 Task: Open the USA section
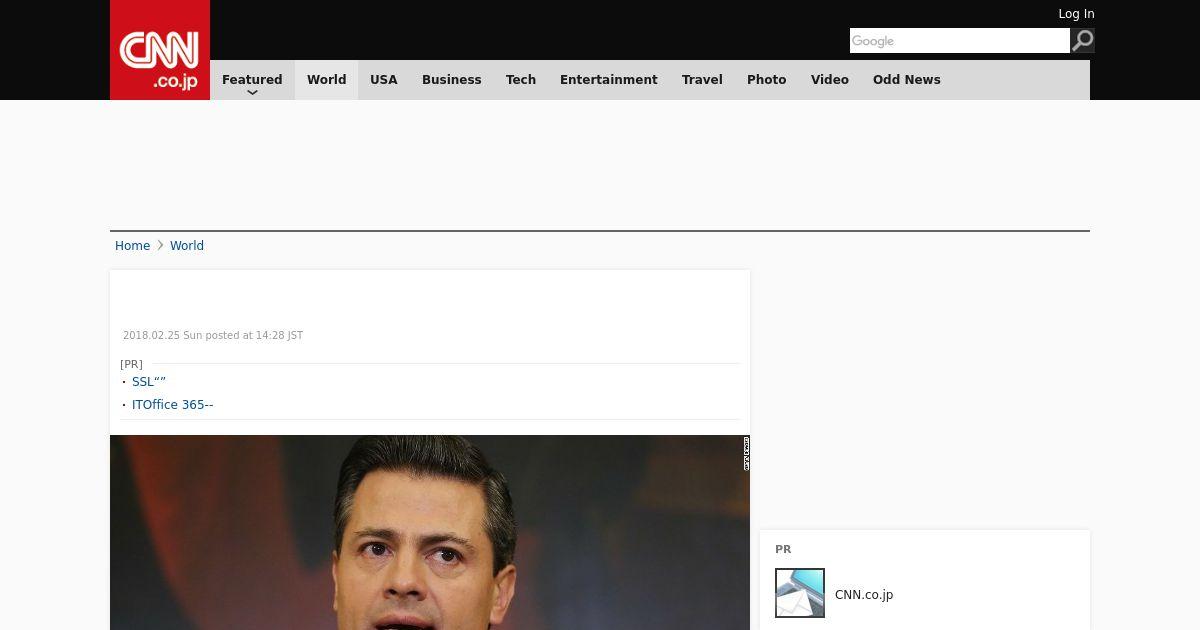click(x=384, y=80)
